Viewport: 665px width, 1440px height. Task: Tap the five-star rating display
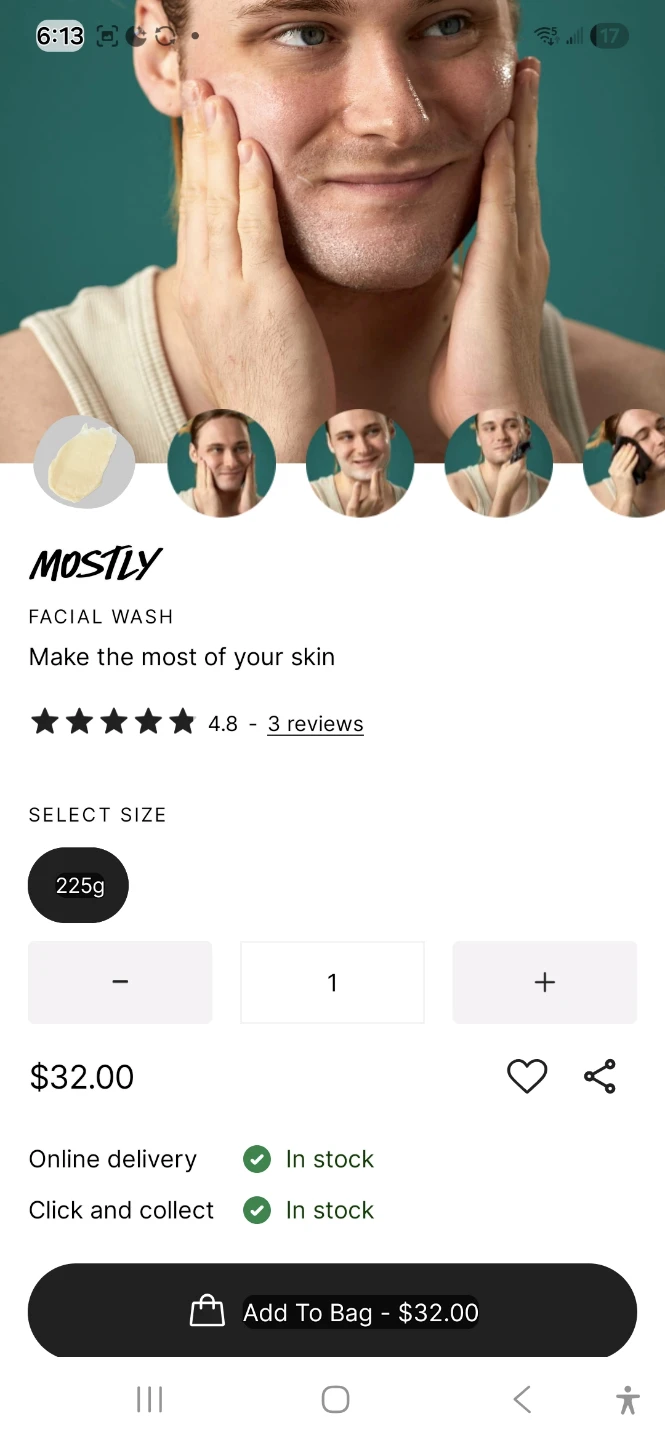click(113, 722)
